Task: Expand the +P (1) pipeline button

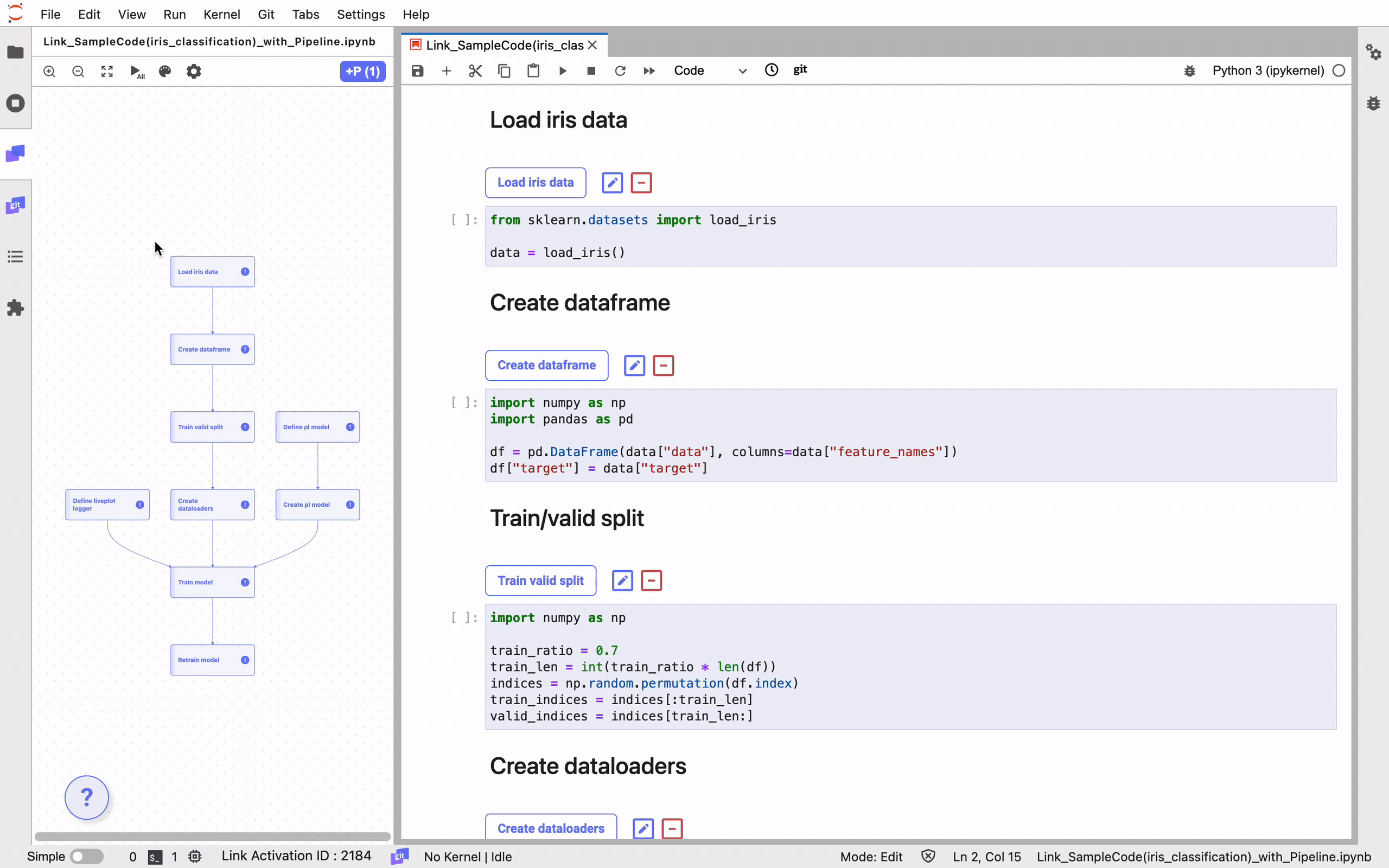Action: pyautogui.click(x=362, y=71)
